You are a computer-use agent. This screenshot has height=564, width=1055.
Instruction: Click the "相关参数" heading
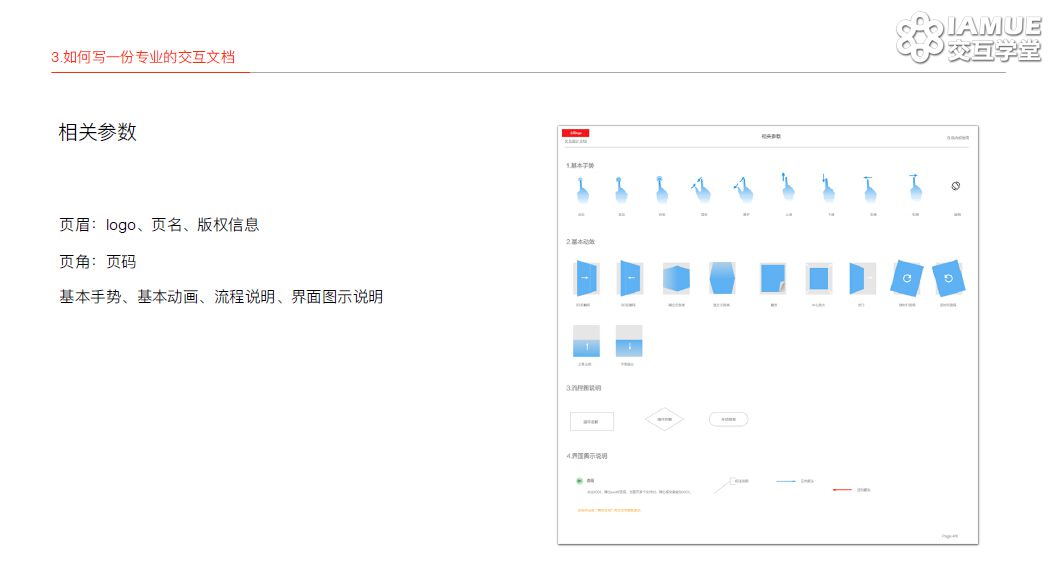(x=98, y=132)
